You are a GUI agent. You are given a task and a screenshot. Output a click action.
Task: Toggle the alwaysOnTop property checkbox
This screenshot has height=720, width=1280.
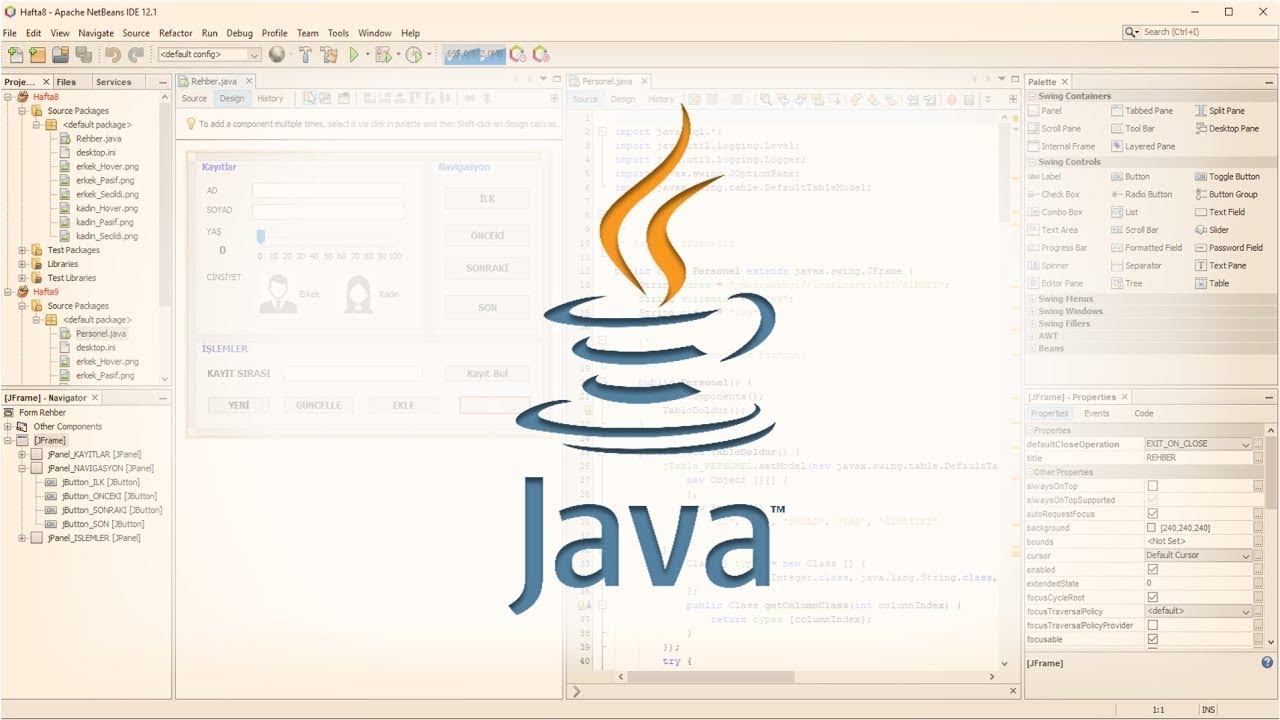(x=1152, y=486)
